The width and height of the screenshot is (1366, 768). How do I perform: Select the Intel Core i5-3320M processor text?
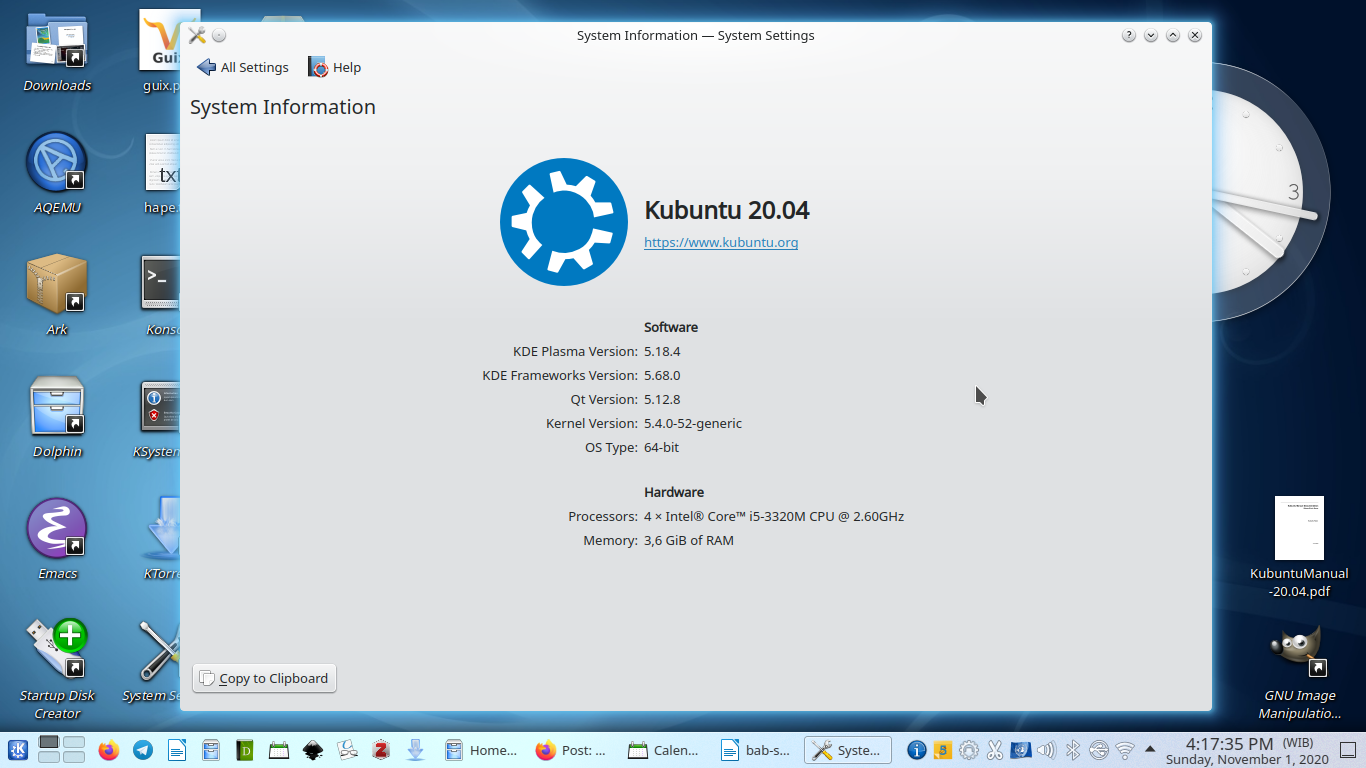774,516
